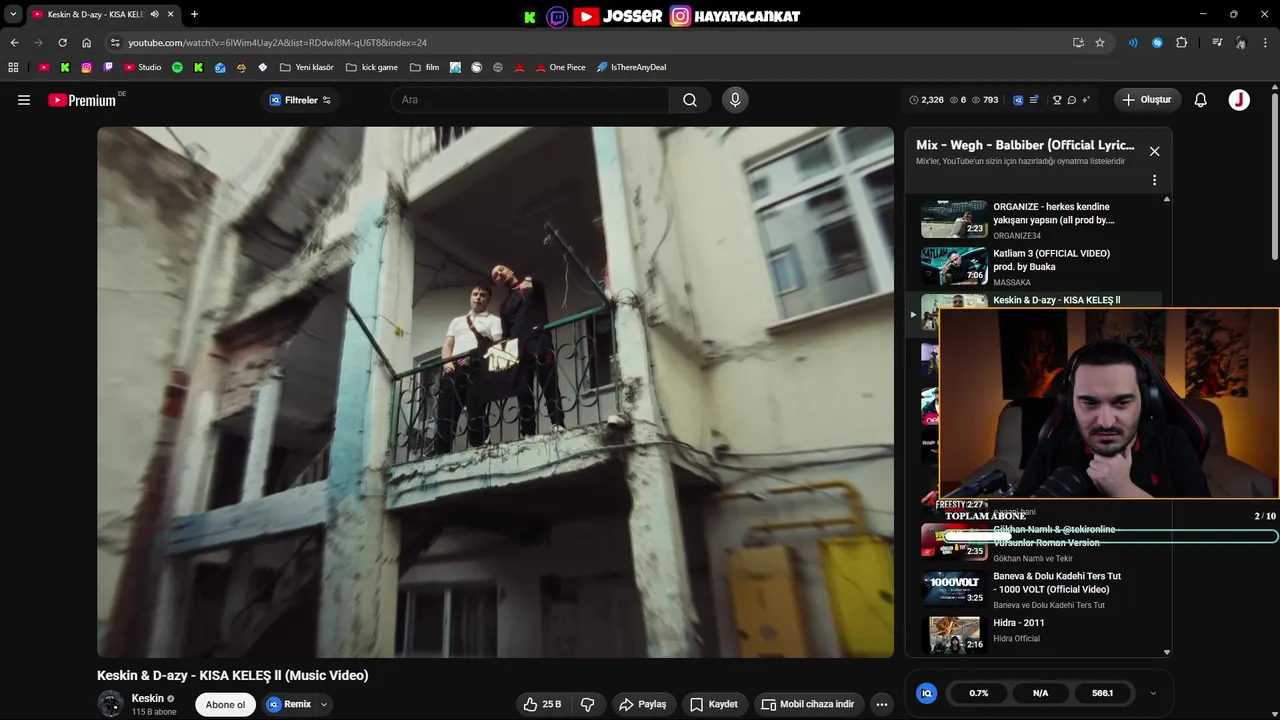Open the Yeni klasör bookmarks folder
This screenshot has height=720, width=1280.
point(307,67)
